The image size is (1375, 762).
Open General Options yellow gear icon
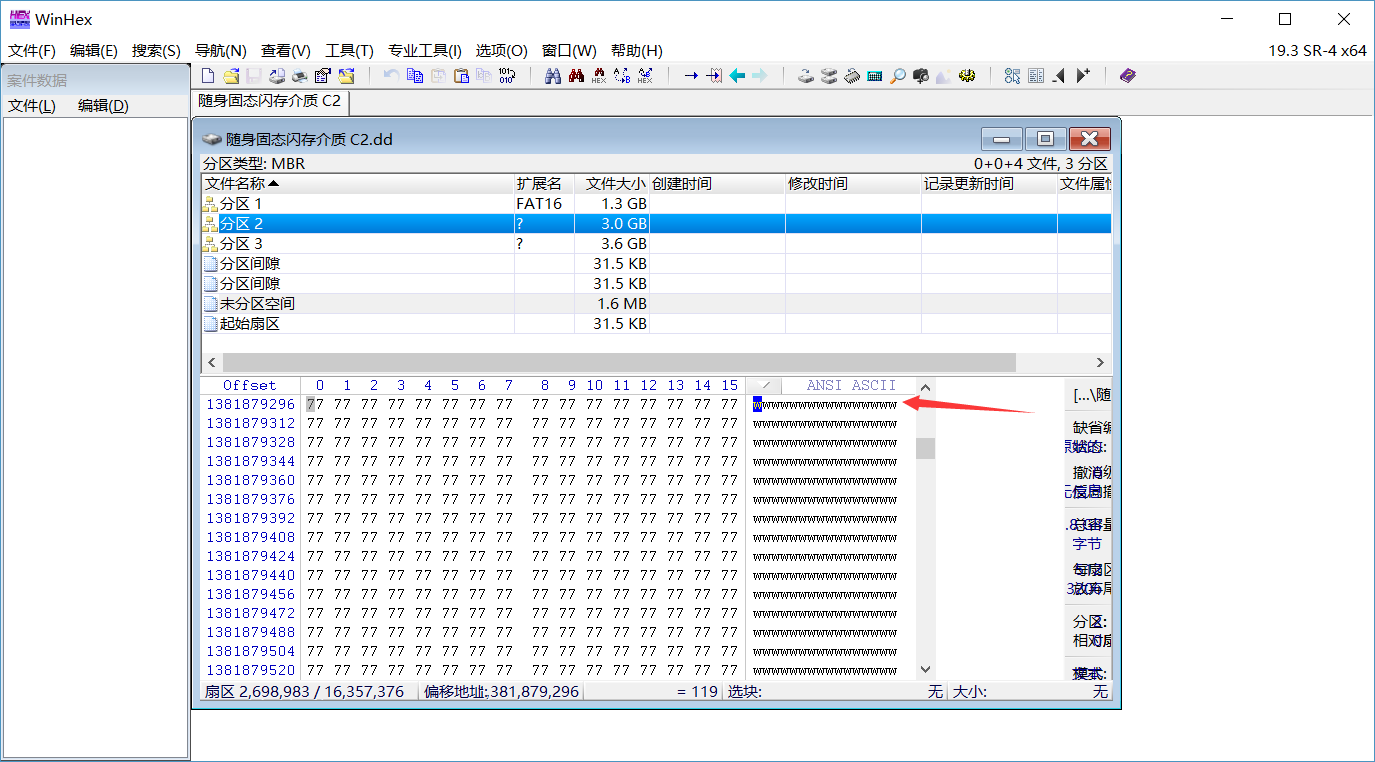tap(966, 75)
